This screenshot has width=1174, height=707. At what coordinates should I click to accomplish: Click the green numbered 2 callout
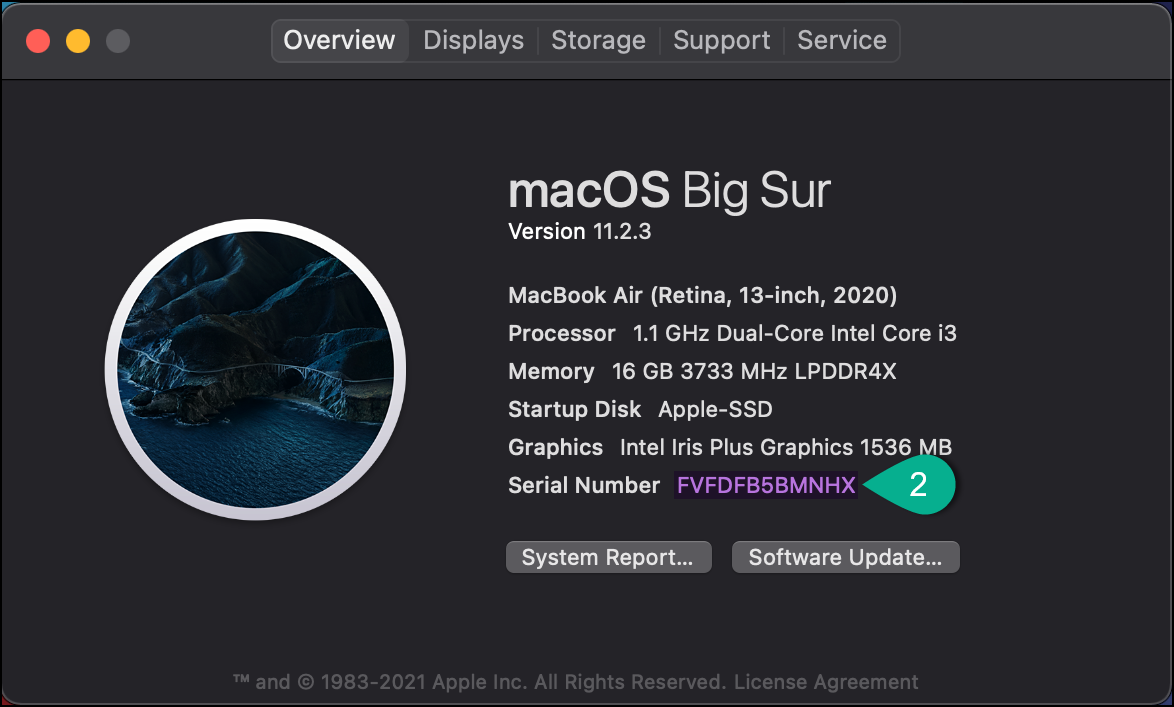click(915, 486)
